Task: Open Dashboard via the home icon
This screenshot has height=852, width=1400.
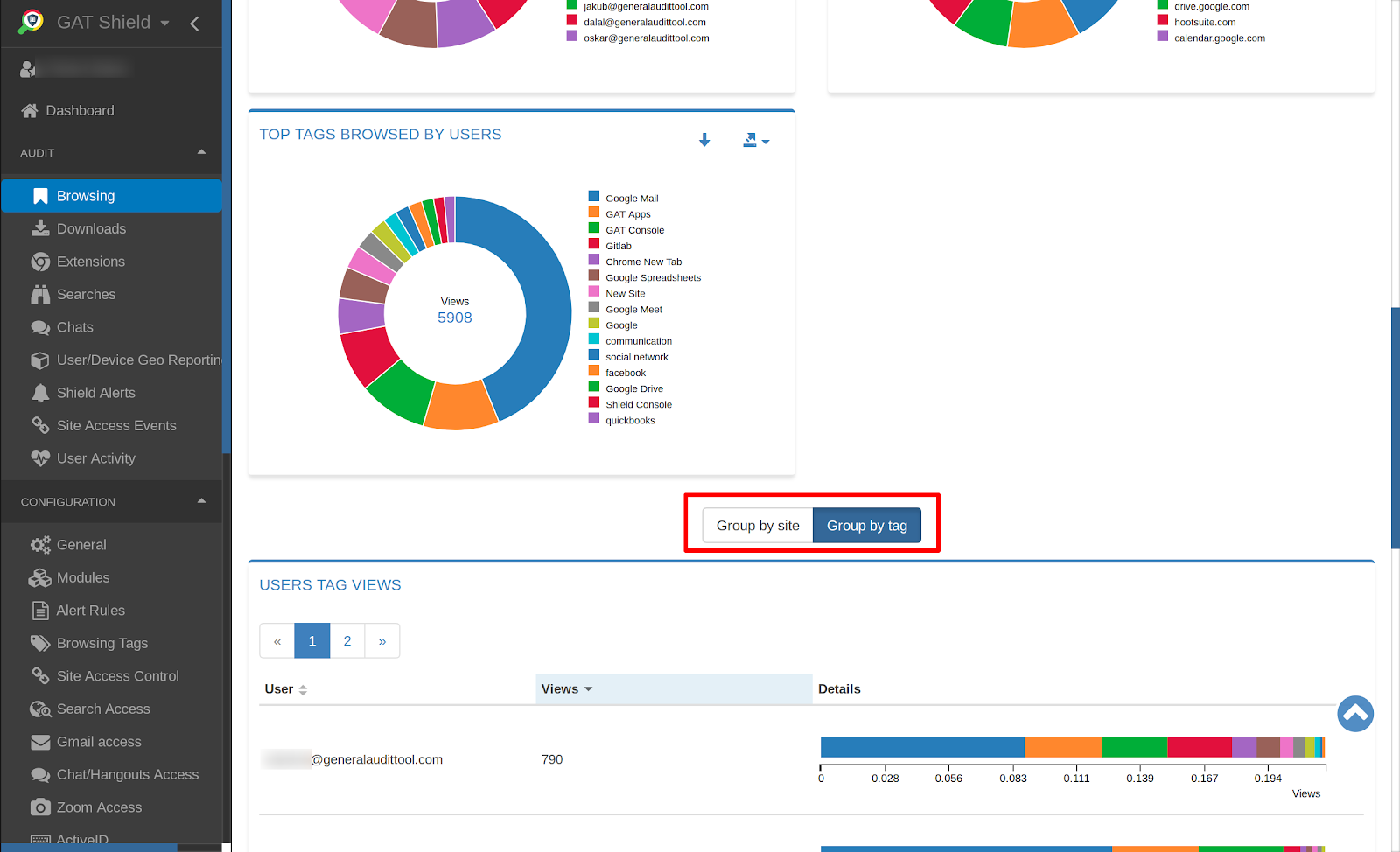Action: pos(30,110)
